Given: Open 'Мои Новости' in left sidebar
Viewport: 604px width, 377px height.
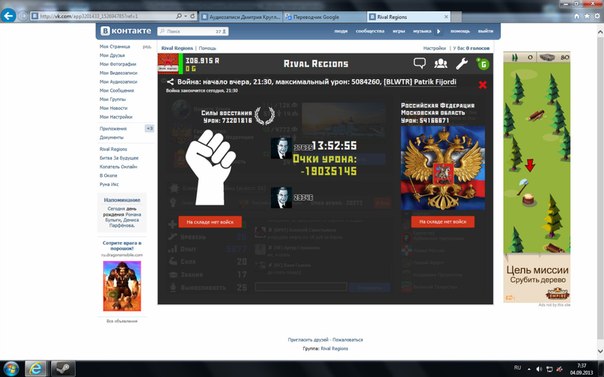Looking at the screenshot, I should point(113,109).
